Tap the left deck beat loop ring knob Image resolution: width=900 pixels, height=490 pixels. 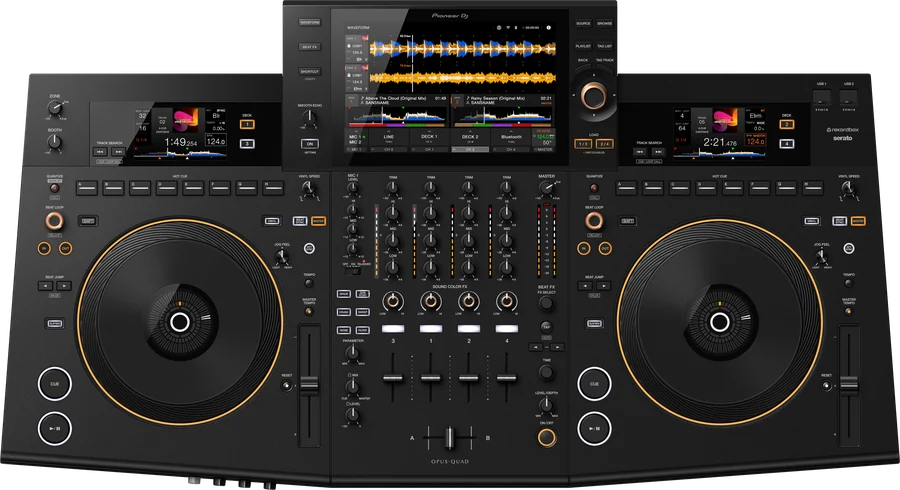[54, 220]
